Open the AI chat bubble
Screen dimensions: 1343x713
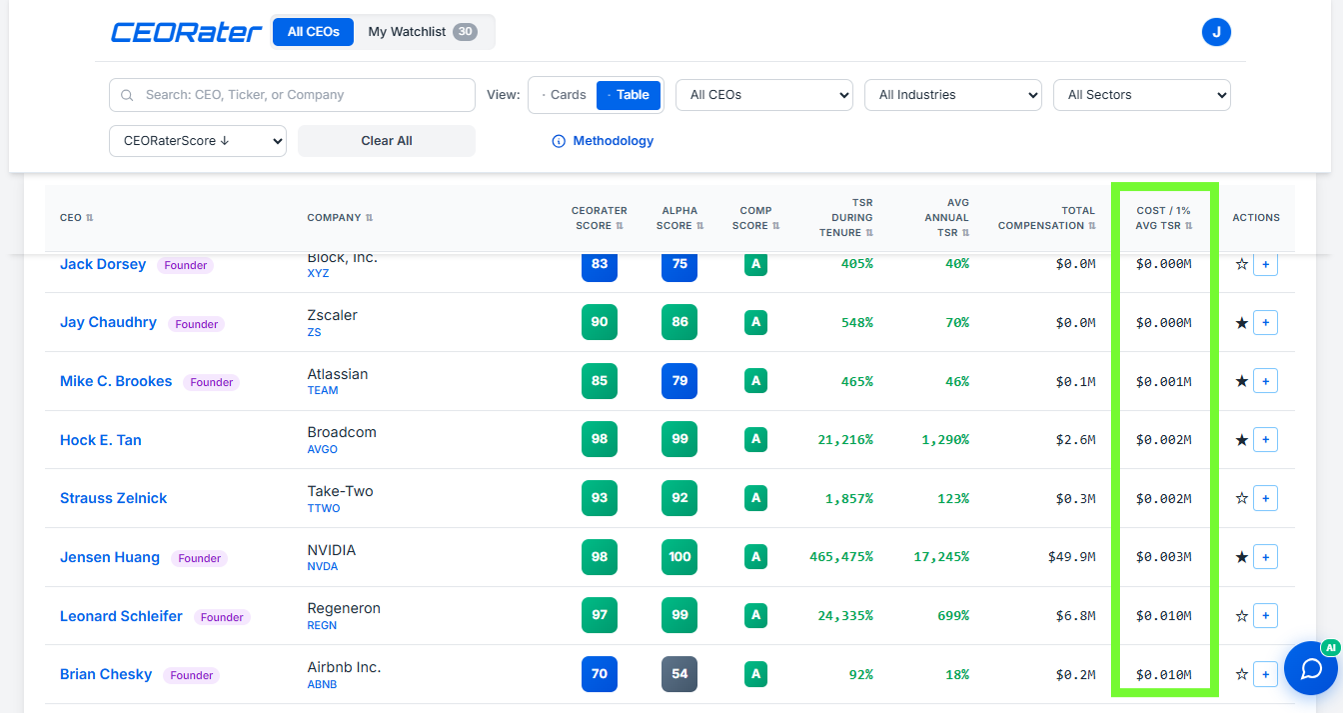coord(1311,668)
